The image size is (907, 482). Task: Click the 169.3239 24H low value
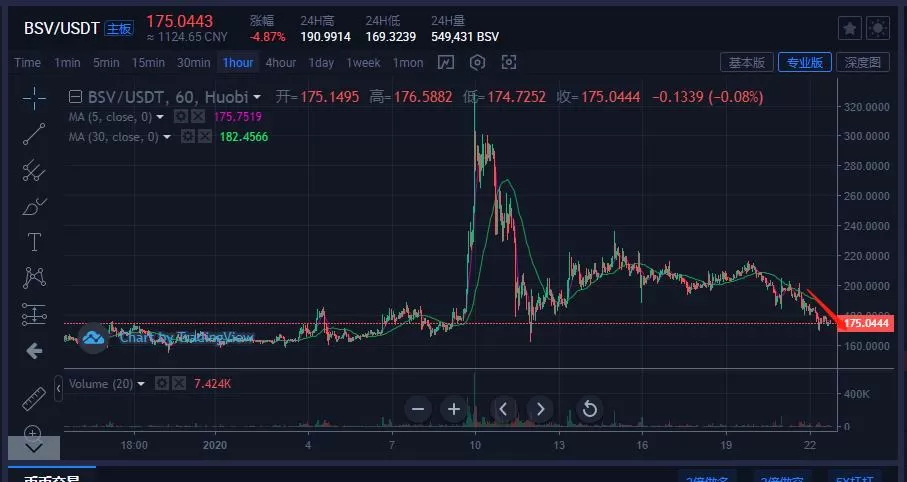[390, 36]
